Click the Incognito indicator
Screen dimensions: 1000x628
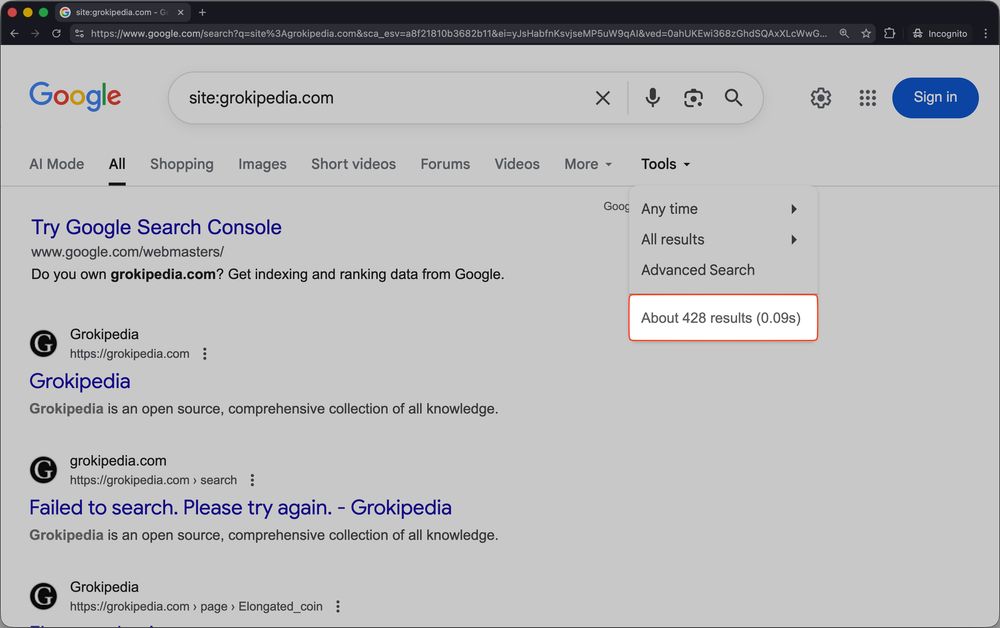pyautogui.click(x=939, y=33)
